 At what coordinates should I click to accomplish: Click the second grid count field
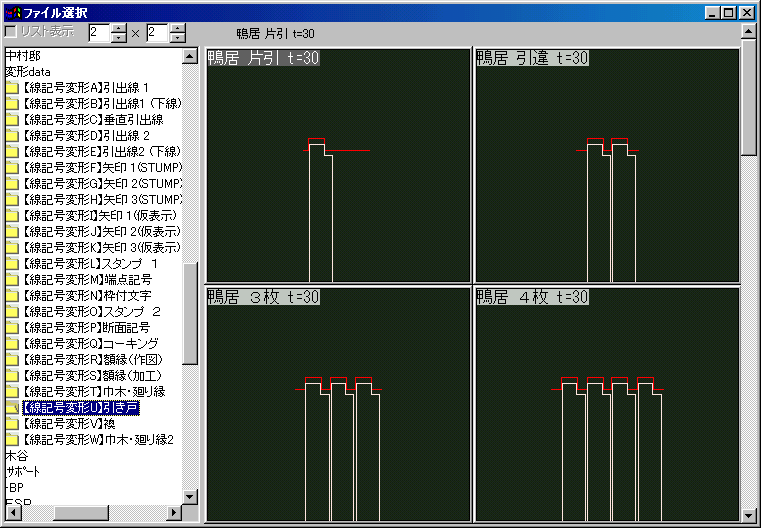[x=158, y=33]
